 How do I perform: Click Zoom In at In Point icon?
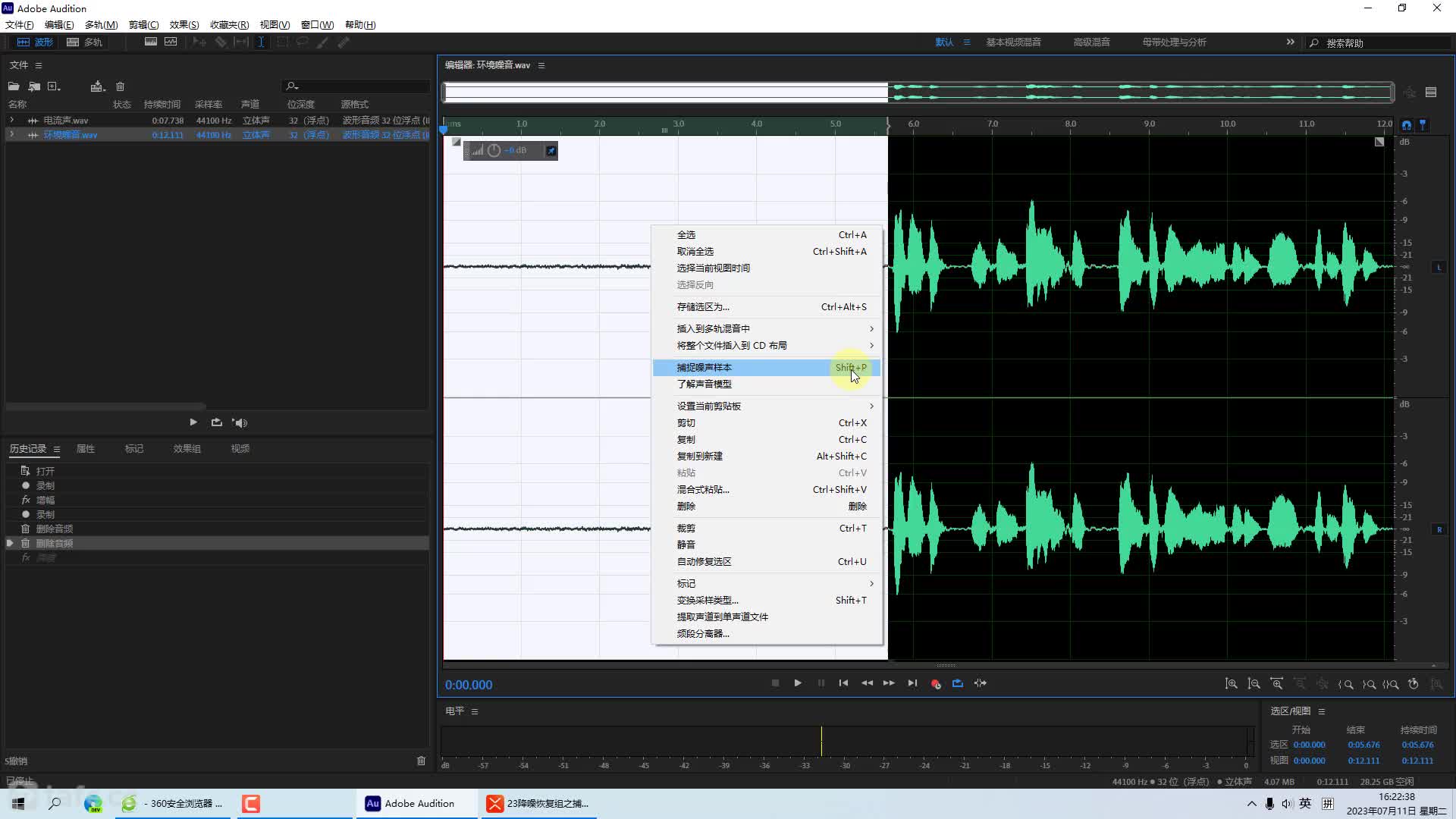point(1346,684)
